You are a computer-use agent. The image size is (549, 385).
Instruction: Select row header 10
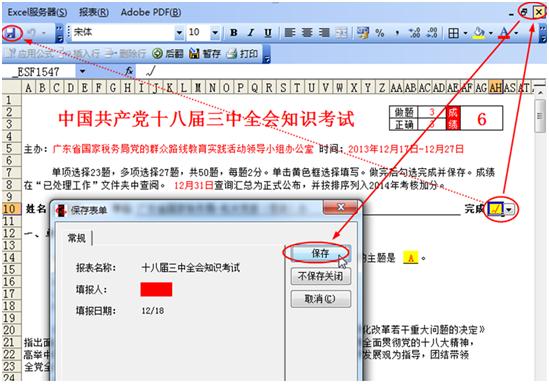pos(11,209)
